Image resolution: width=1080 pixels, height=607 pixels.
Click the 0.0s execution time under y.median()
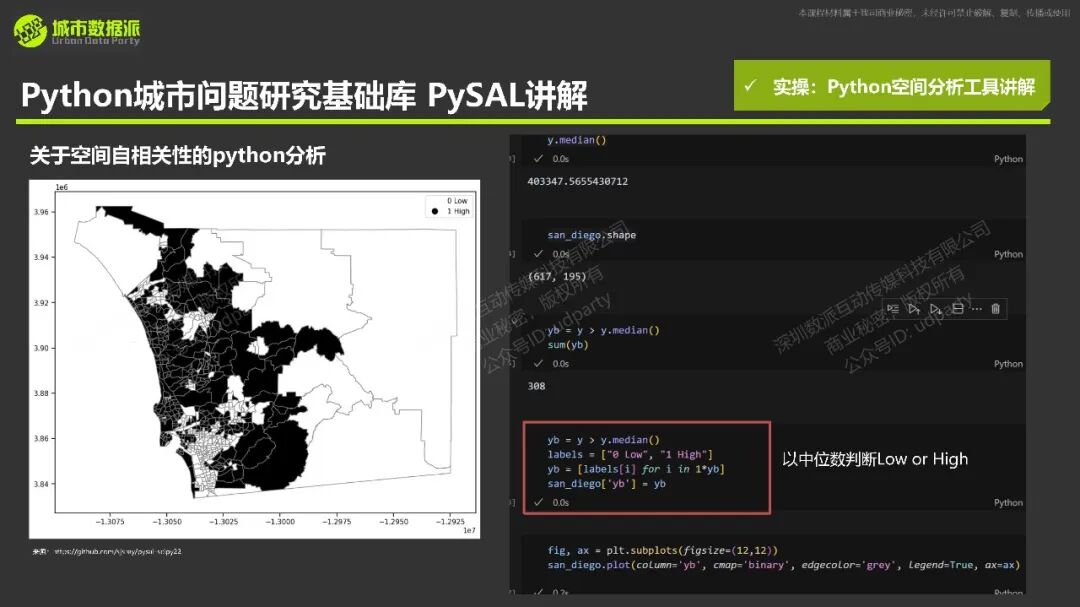click(x=561, y=158)
